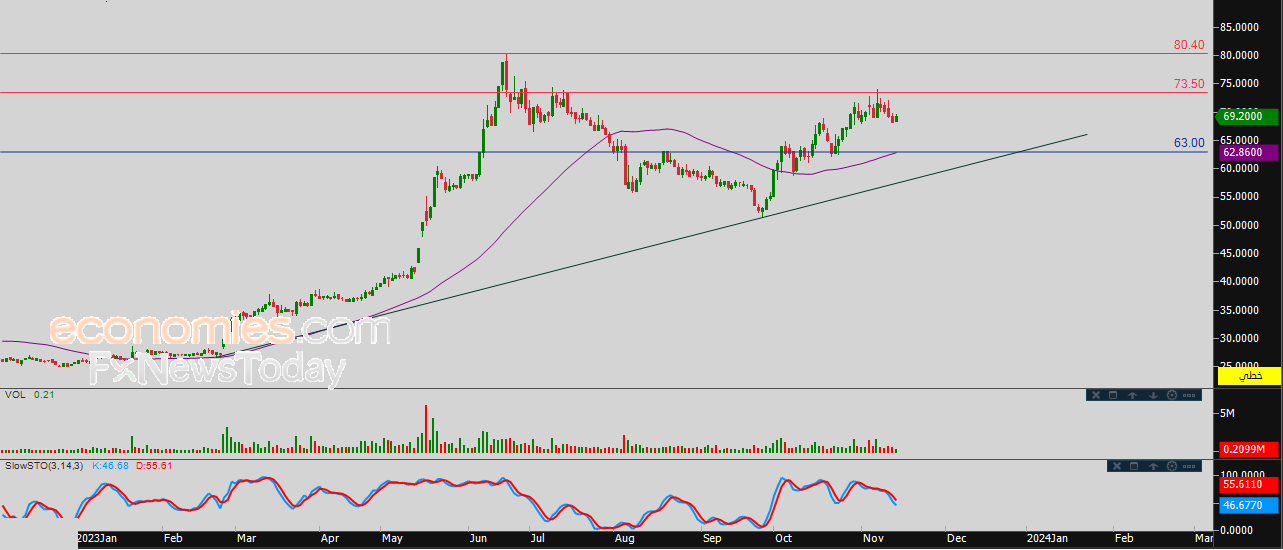Open more options for VOL panel
Screen dimensions: 1283x550
(x=1189, y=395)
